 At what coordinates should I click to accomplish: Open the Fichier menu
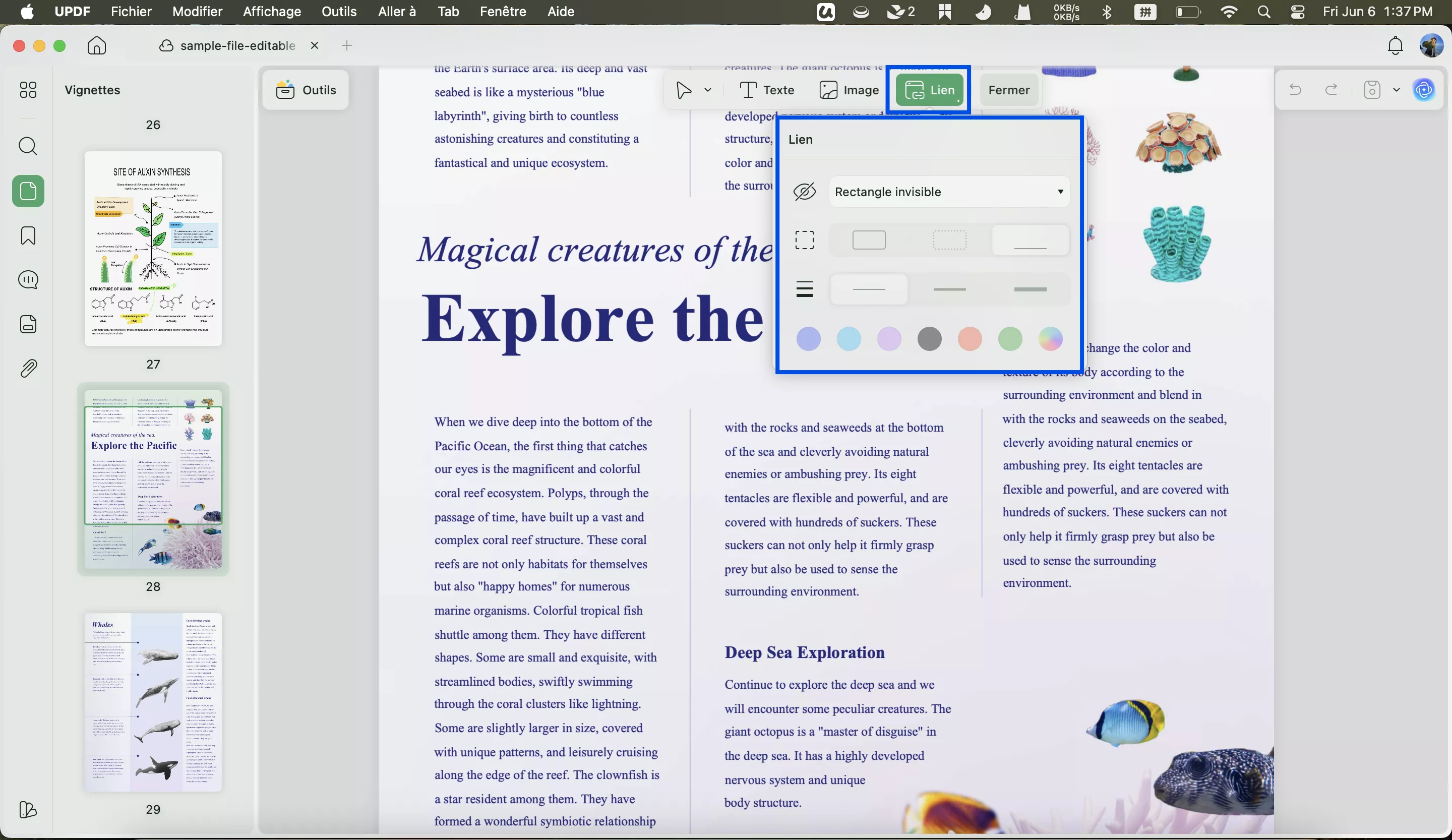131,12
